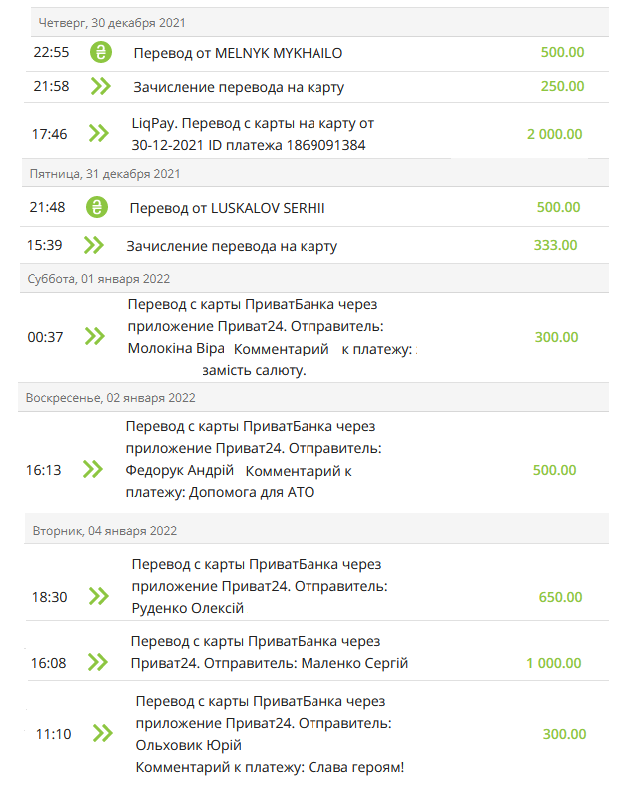This screenshot has width=617, height=811.
Task: Click the double-arrow icon next to LiqPay transfer
Action: tap(99, 133)
